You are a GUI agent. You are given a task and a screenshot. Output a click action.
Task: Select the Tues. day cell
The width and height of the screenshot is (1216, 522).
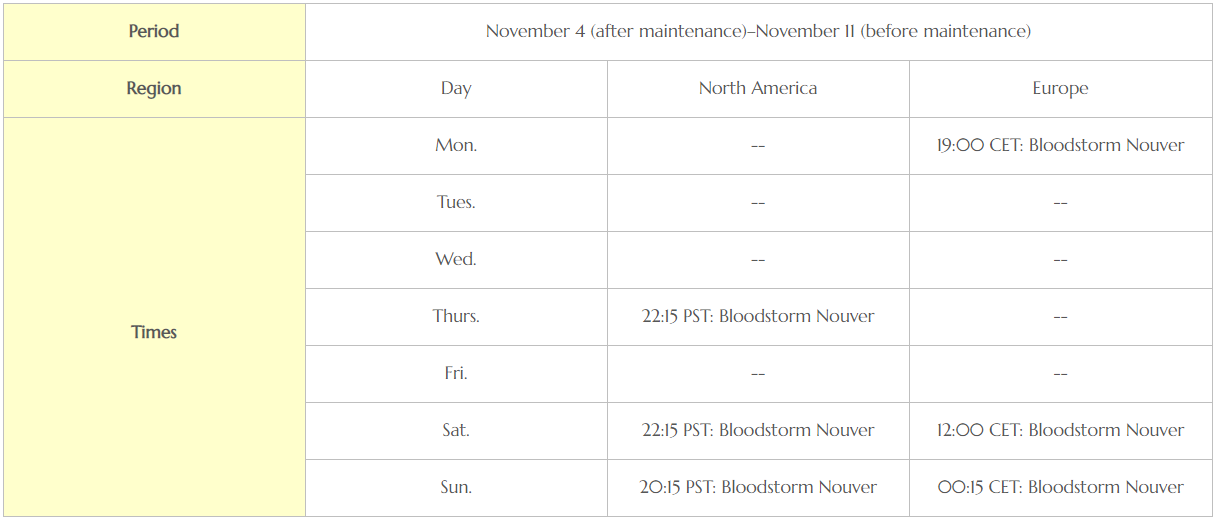tap(456, 203)
